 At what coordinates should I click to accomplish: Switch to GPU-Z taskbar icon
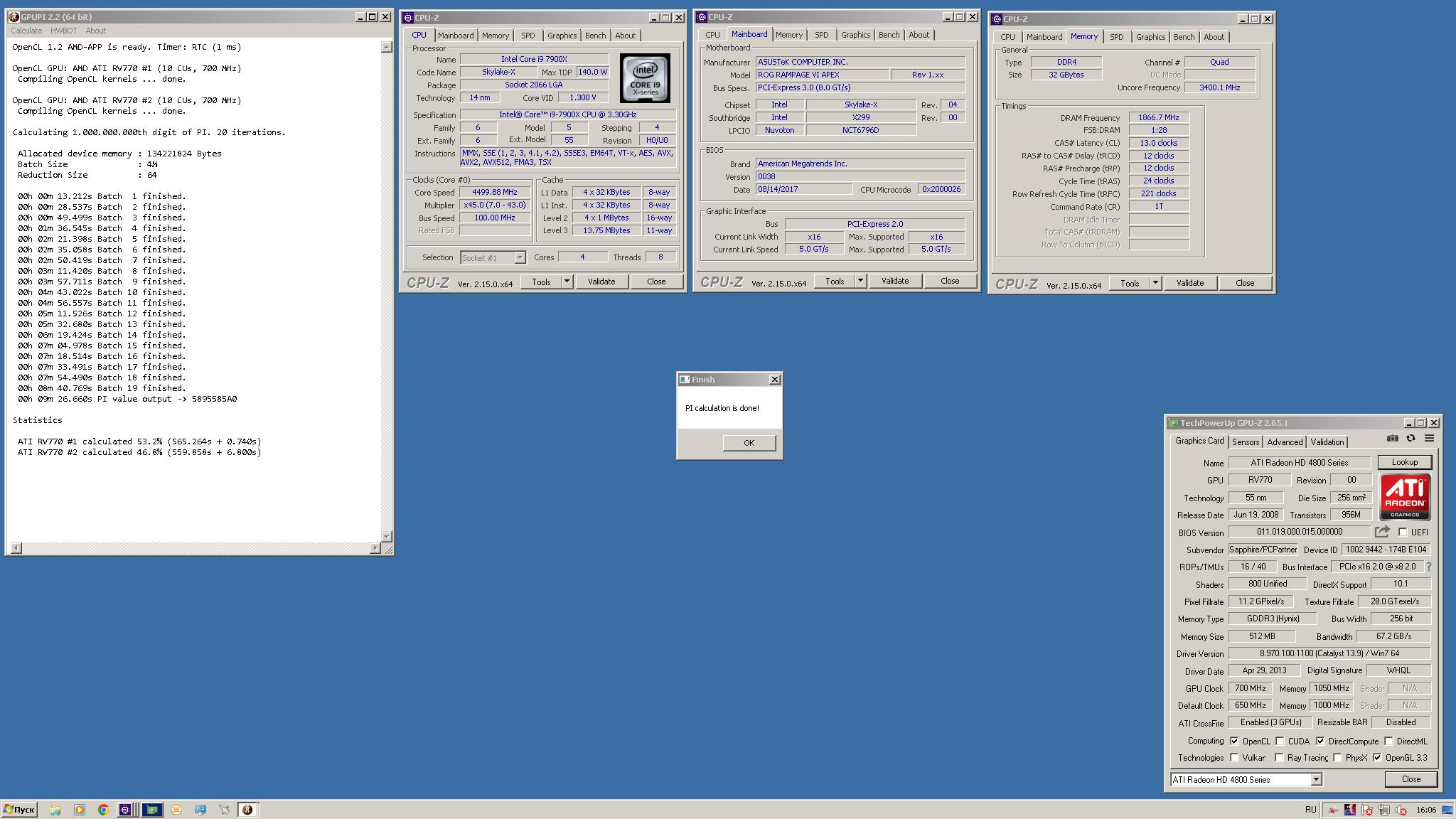click(x=151, y=810)
